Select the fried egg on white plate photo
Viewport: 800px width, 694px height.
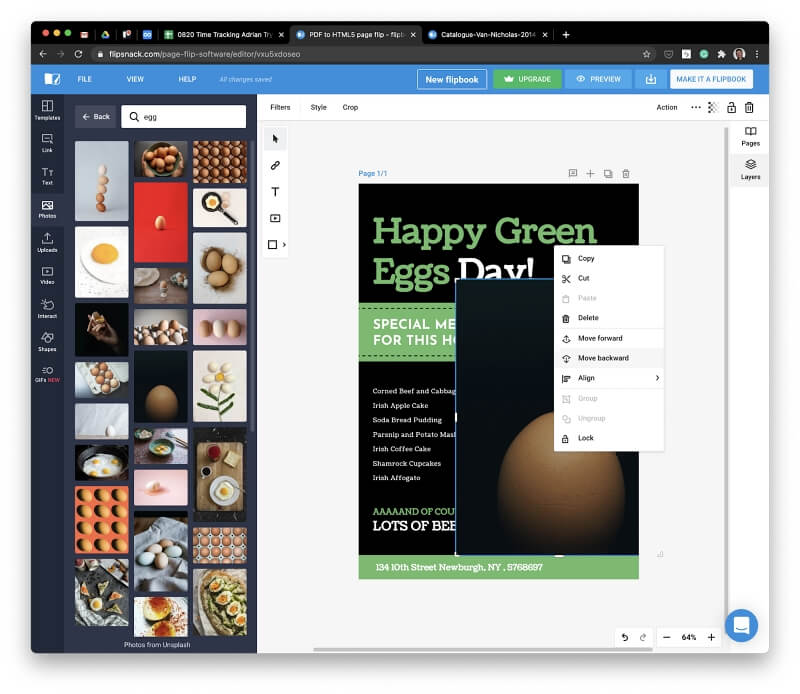click(102, 262)
